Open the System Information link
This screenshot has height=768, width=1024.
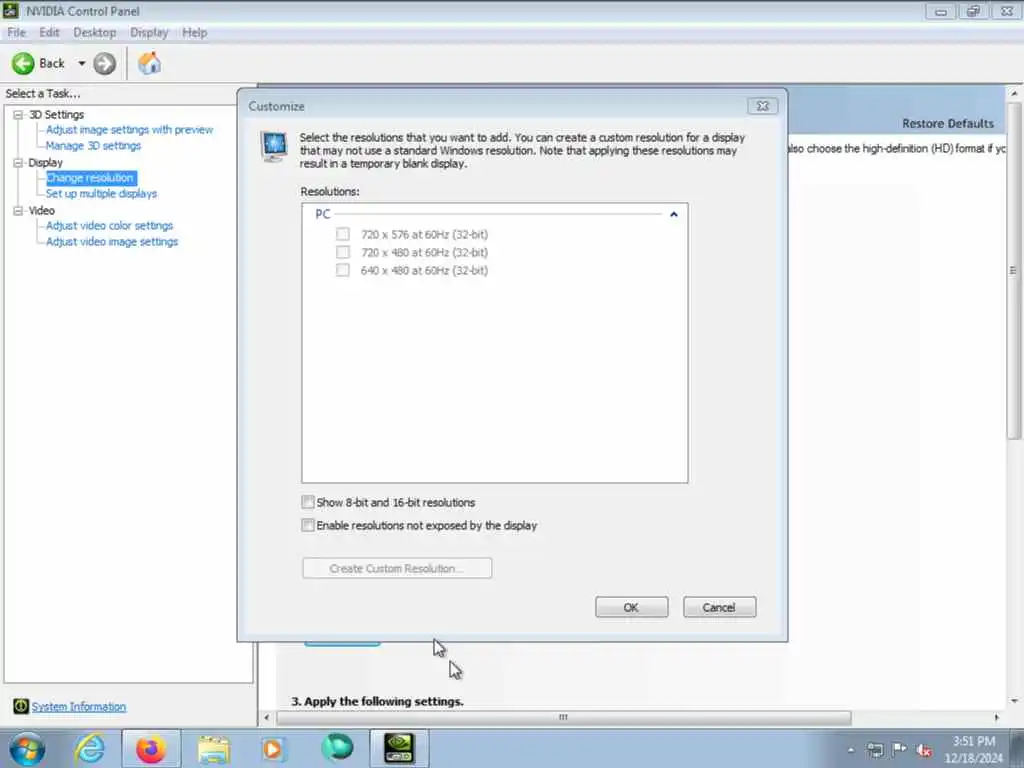(x=79, y=707)
